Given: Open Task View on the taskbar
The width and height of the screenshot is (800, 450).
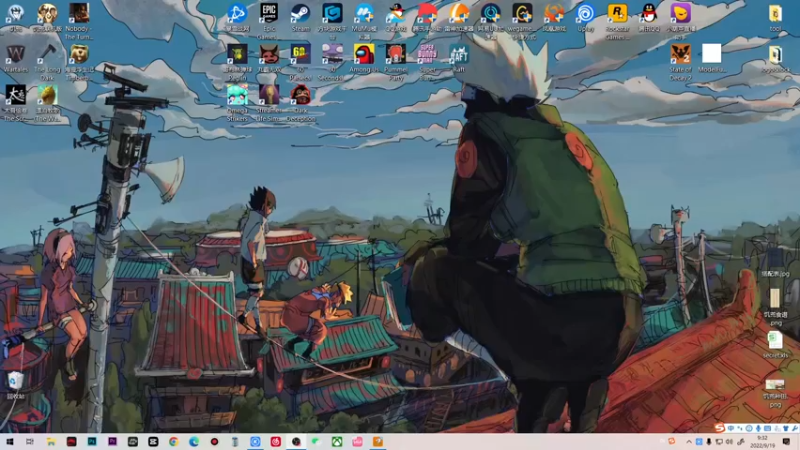Looking at the screenshot, I should [30, 441].
